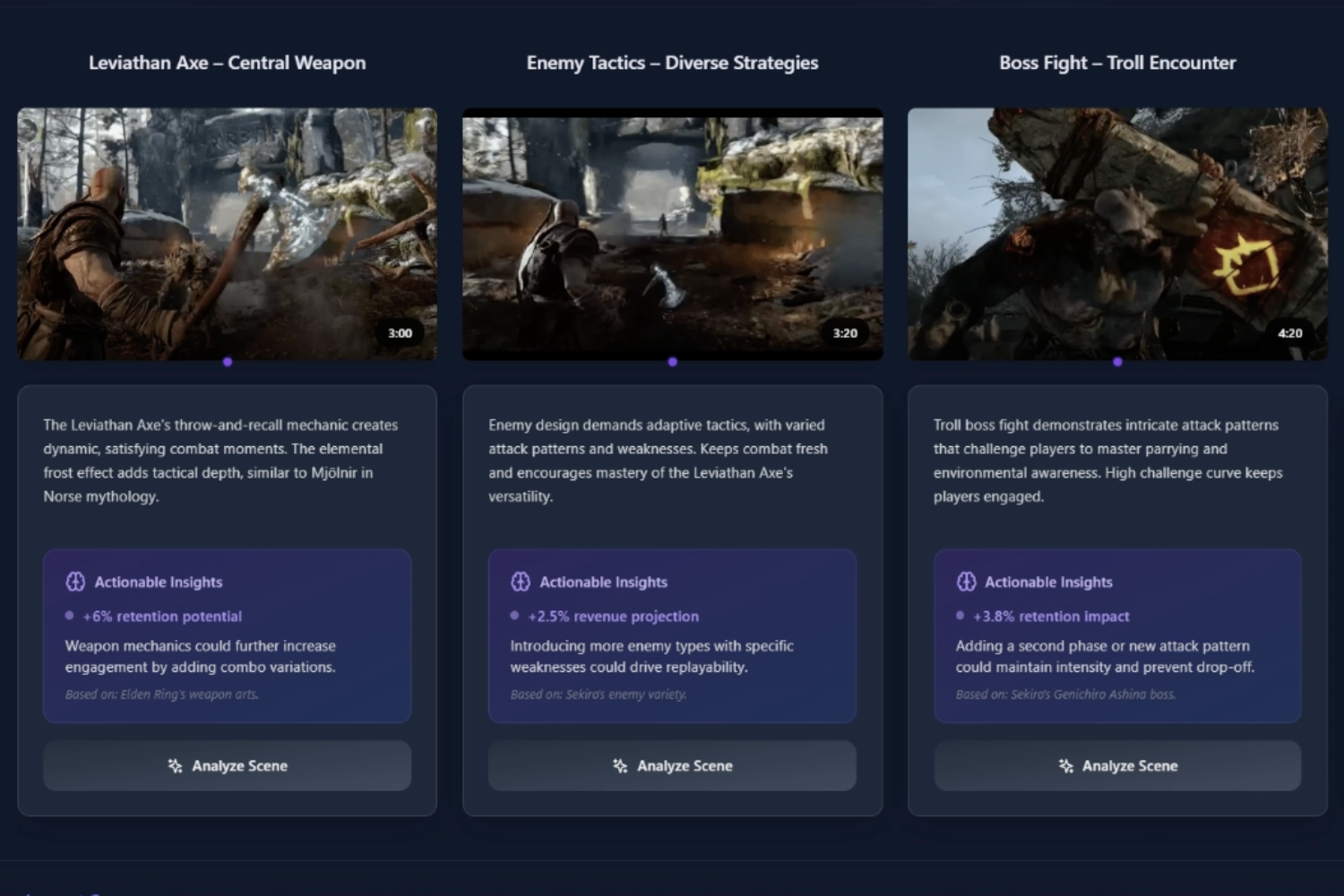Click the Actionable Insights heading in Leviathan Axe card
Viewport: 1344px width, 896px height.
pyautogui.click(x=159, y=582)
